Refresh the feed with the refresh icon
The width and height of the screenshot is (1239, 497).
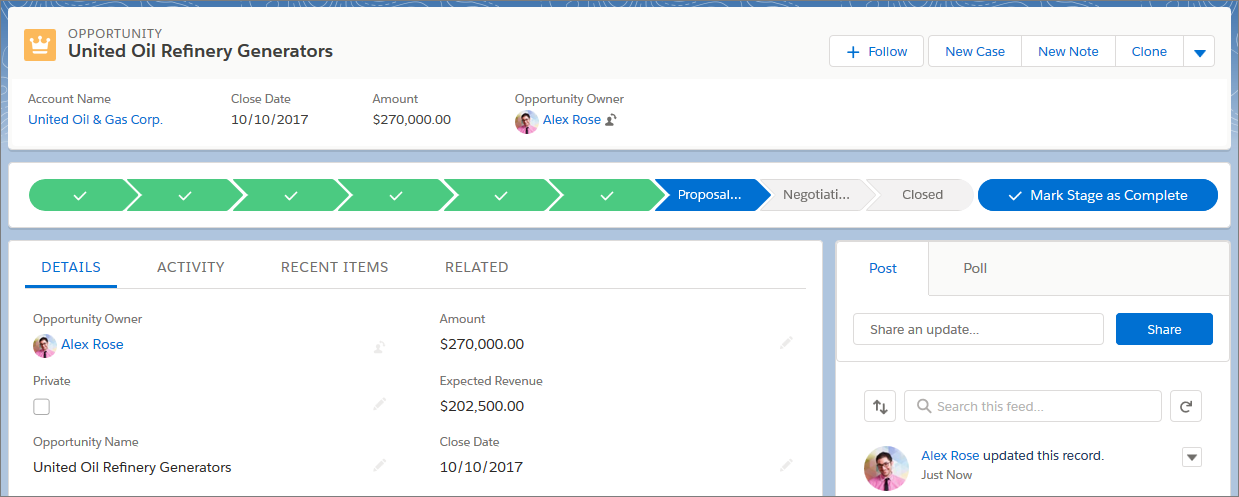(x=1186, y=406)
